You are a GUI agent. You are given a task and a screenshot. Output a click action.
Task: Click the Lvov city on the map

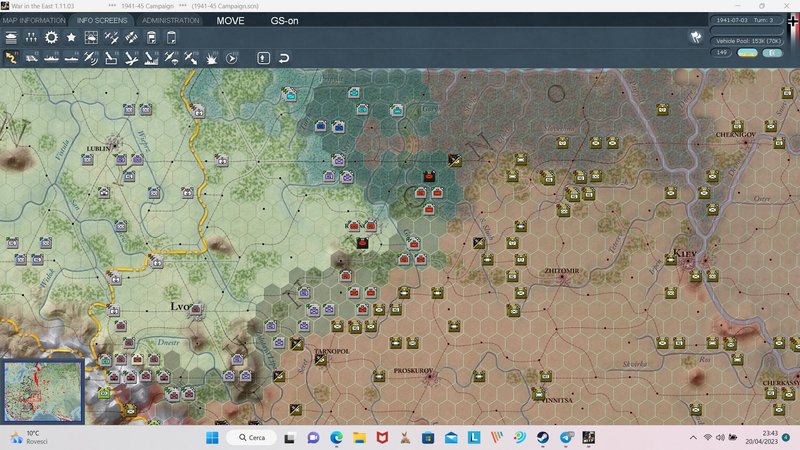[196, 308]
